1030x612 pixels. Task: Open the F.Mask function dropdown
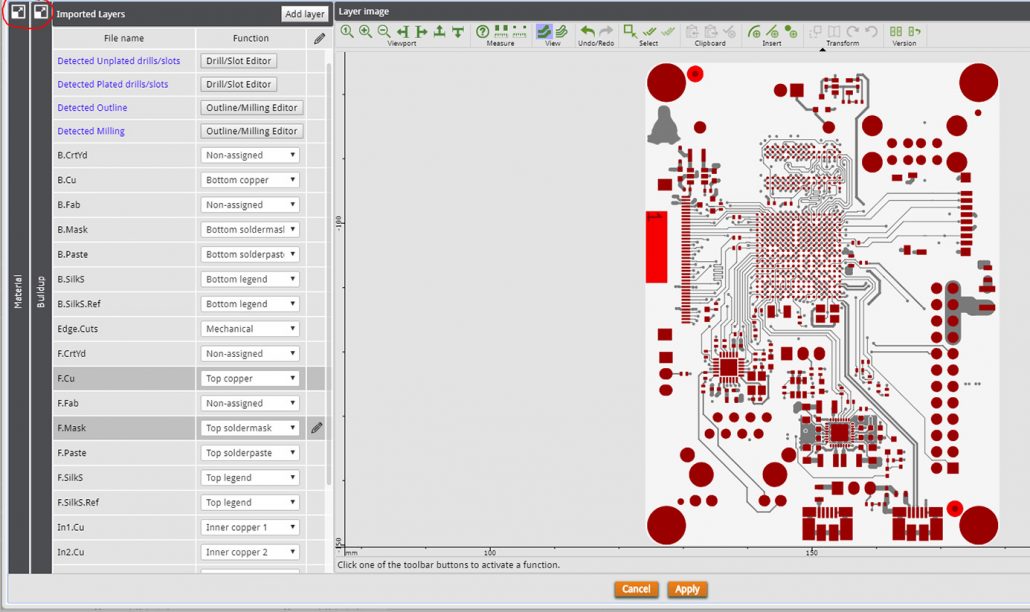(x=250, y=428)
